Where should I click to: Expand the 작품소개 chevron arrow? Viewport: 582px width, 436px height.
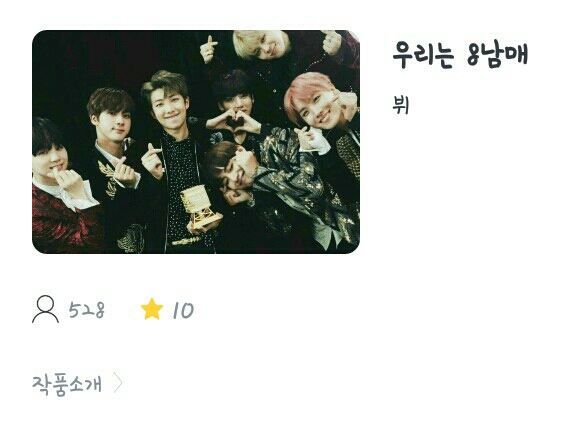pos(118,383)
